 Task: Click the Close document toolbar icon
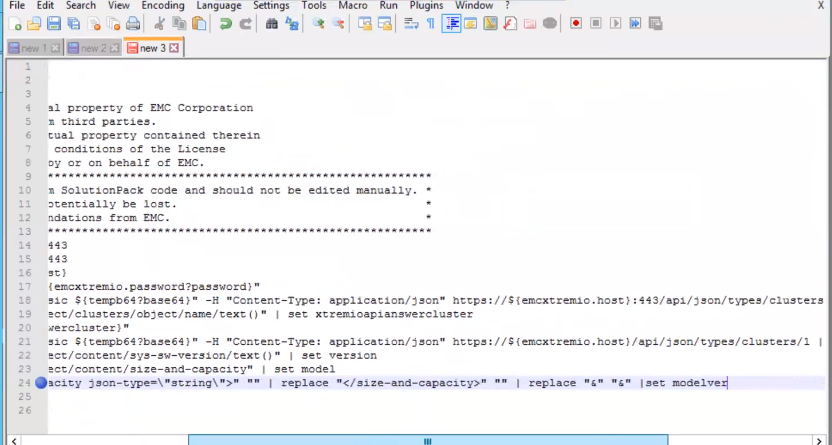(94, 24)
